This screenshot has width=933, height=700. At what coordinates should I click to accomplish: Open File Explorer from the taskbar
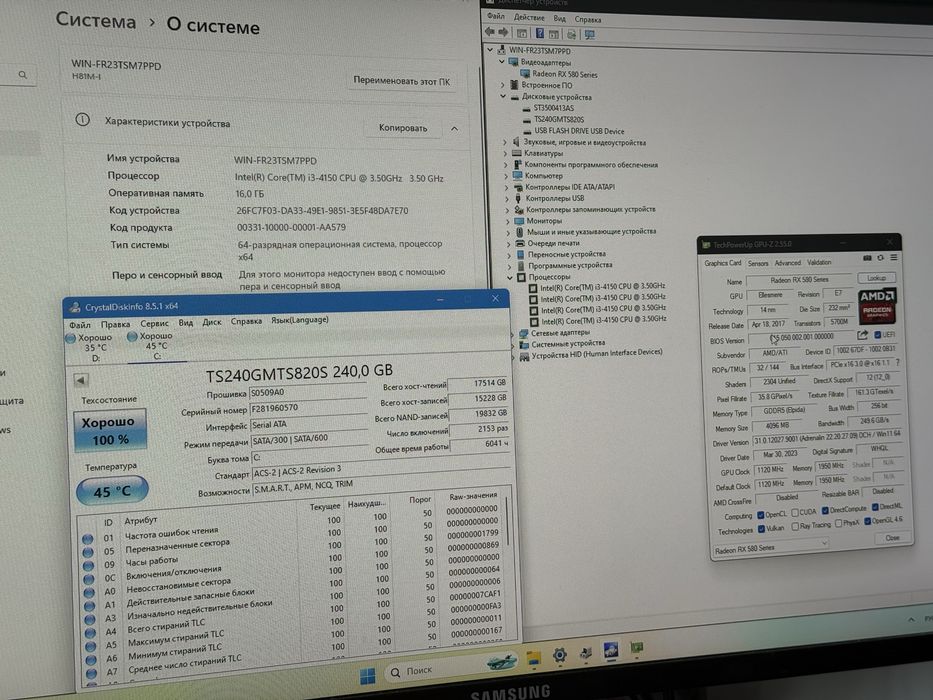click(x=533, y=657)
